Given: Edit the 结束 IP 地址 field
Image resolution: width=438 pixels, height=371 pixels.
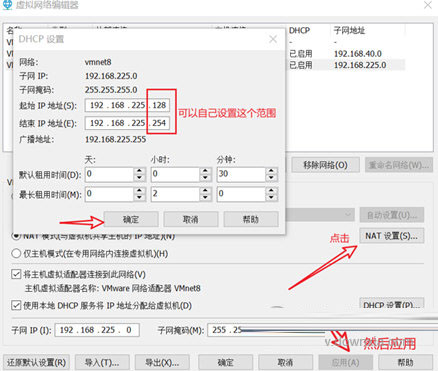Looking at the screenshot, I should point(127,123).
